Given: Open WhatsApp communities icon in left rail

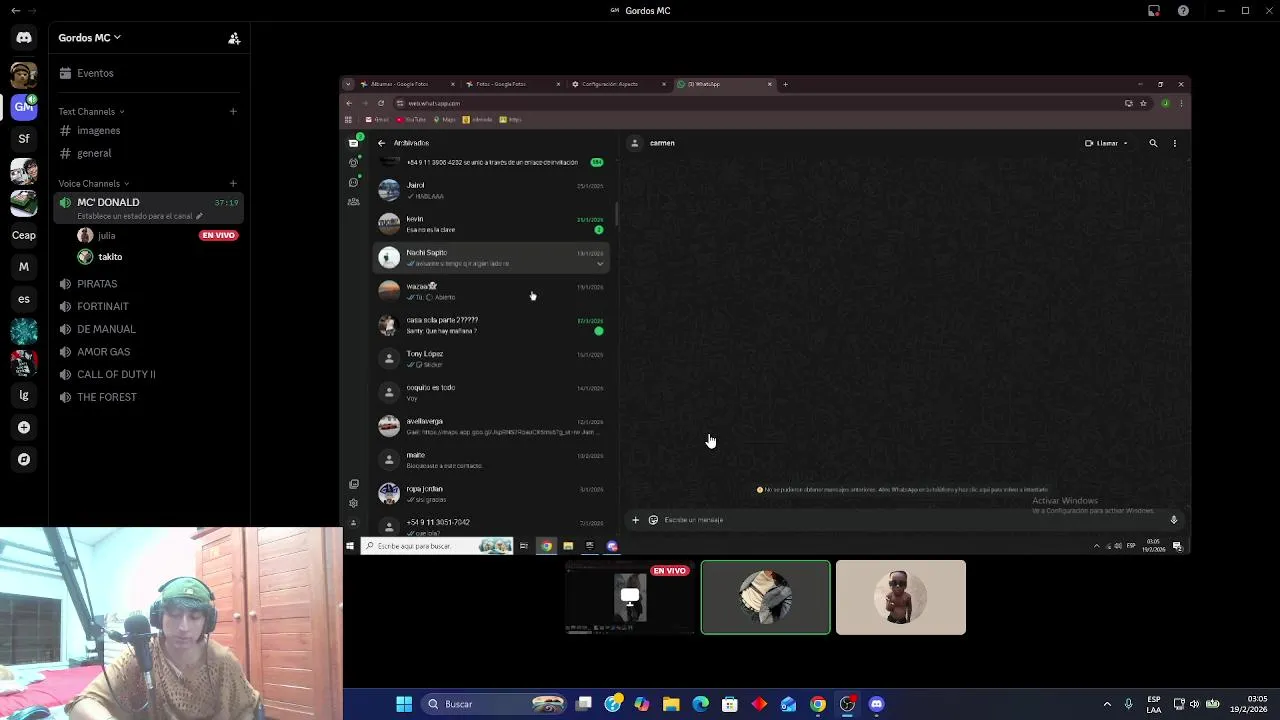Looking at the screenshot, I should pos(353,202).
